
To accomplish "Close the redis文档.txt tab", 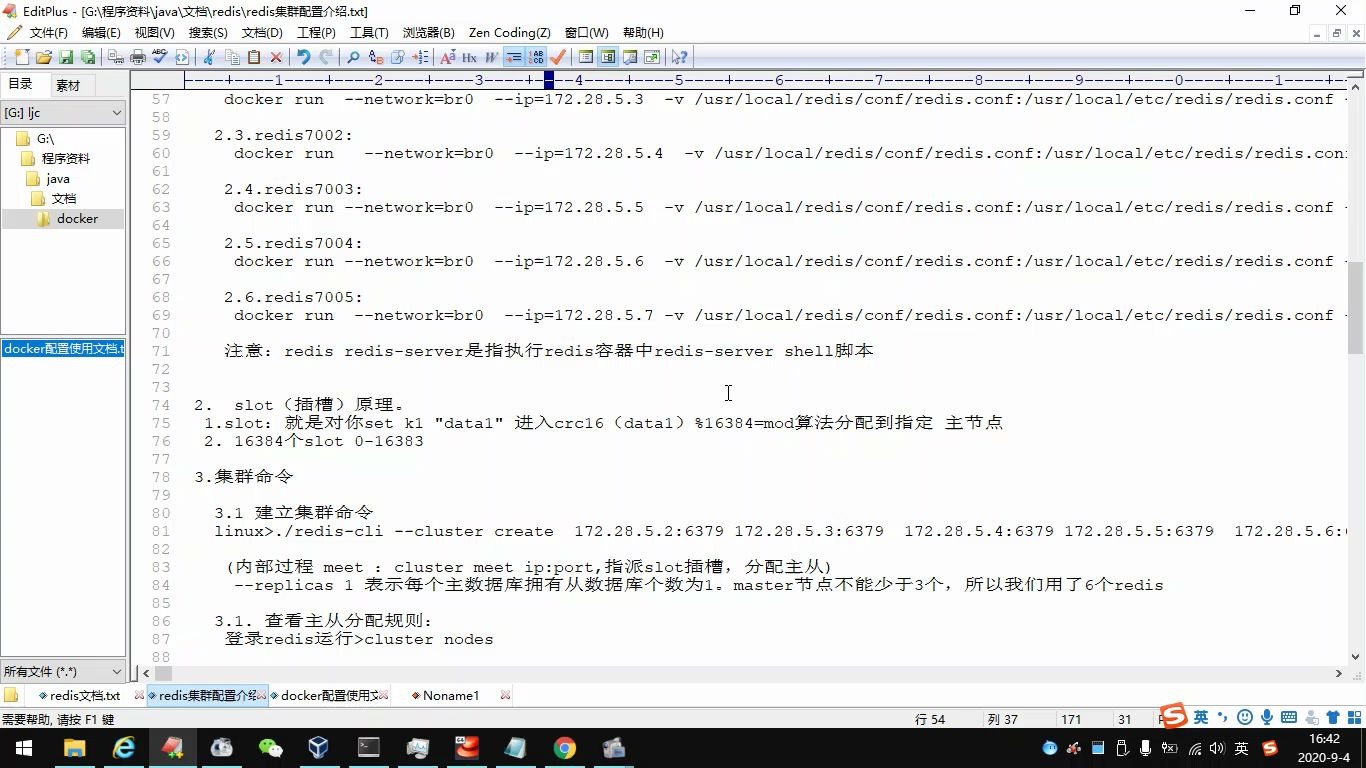I will 139,695.
